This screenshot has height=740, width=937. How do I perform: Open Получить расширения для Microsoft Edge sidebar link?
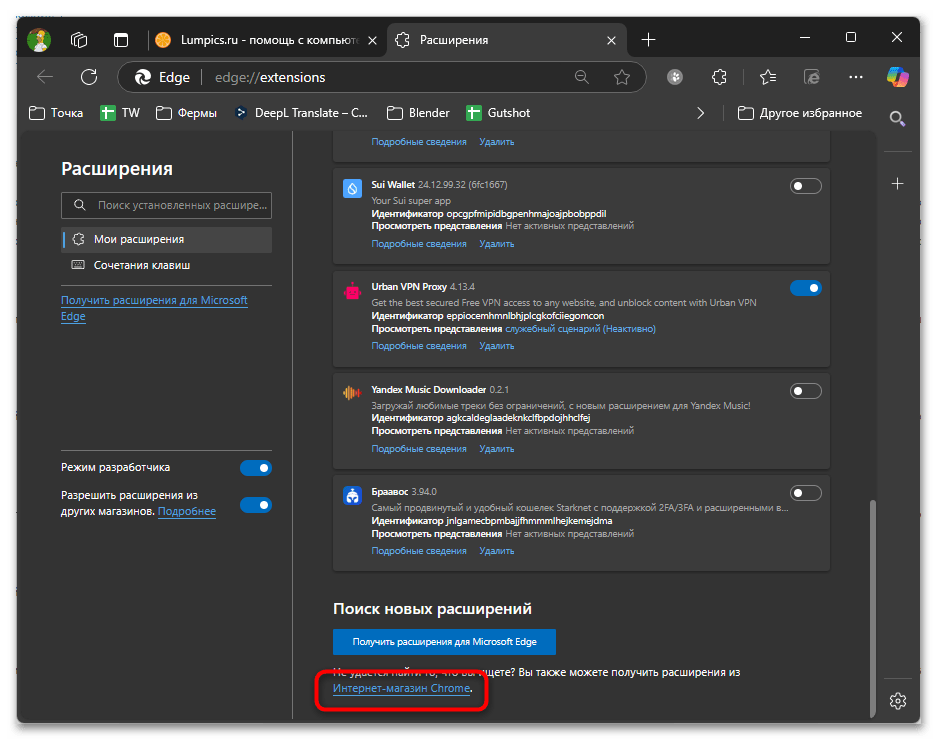tap(154, 308)
